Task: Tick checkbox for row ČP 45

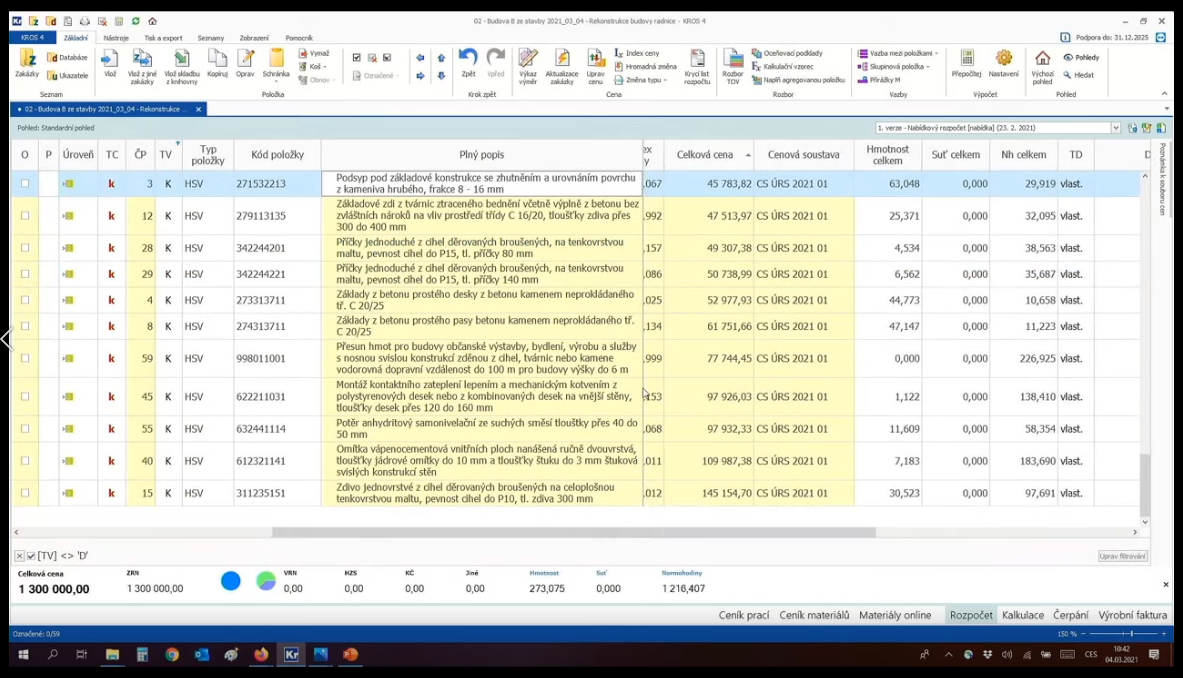Action: [25, 396]
